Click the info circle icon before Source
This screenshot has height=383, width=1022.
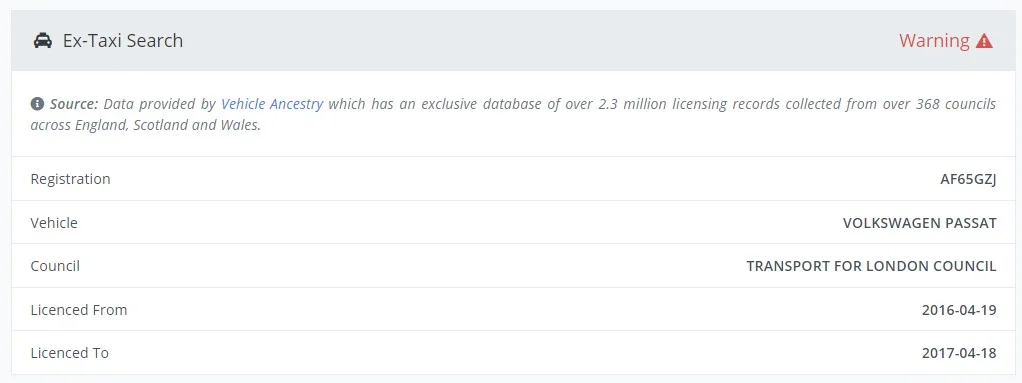37,104
